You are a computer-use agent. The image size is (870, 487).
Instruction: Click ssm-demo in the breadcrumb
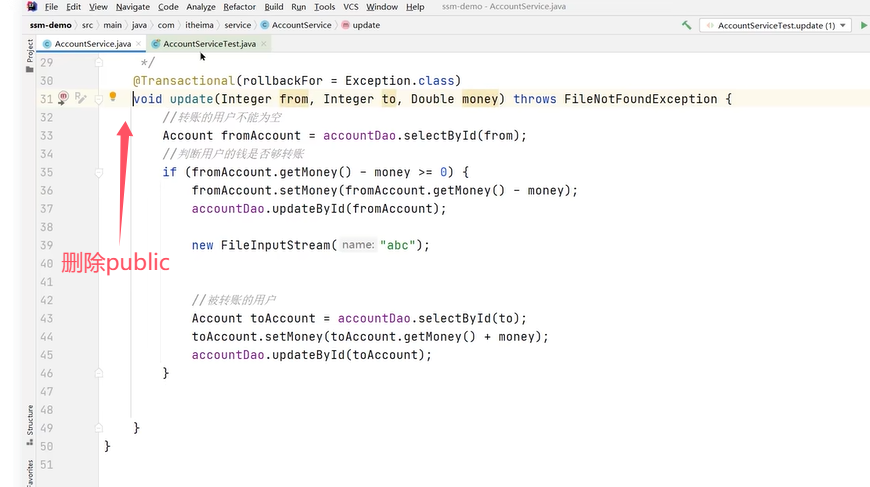(50, 25)
